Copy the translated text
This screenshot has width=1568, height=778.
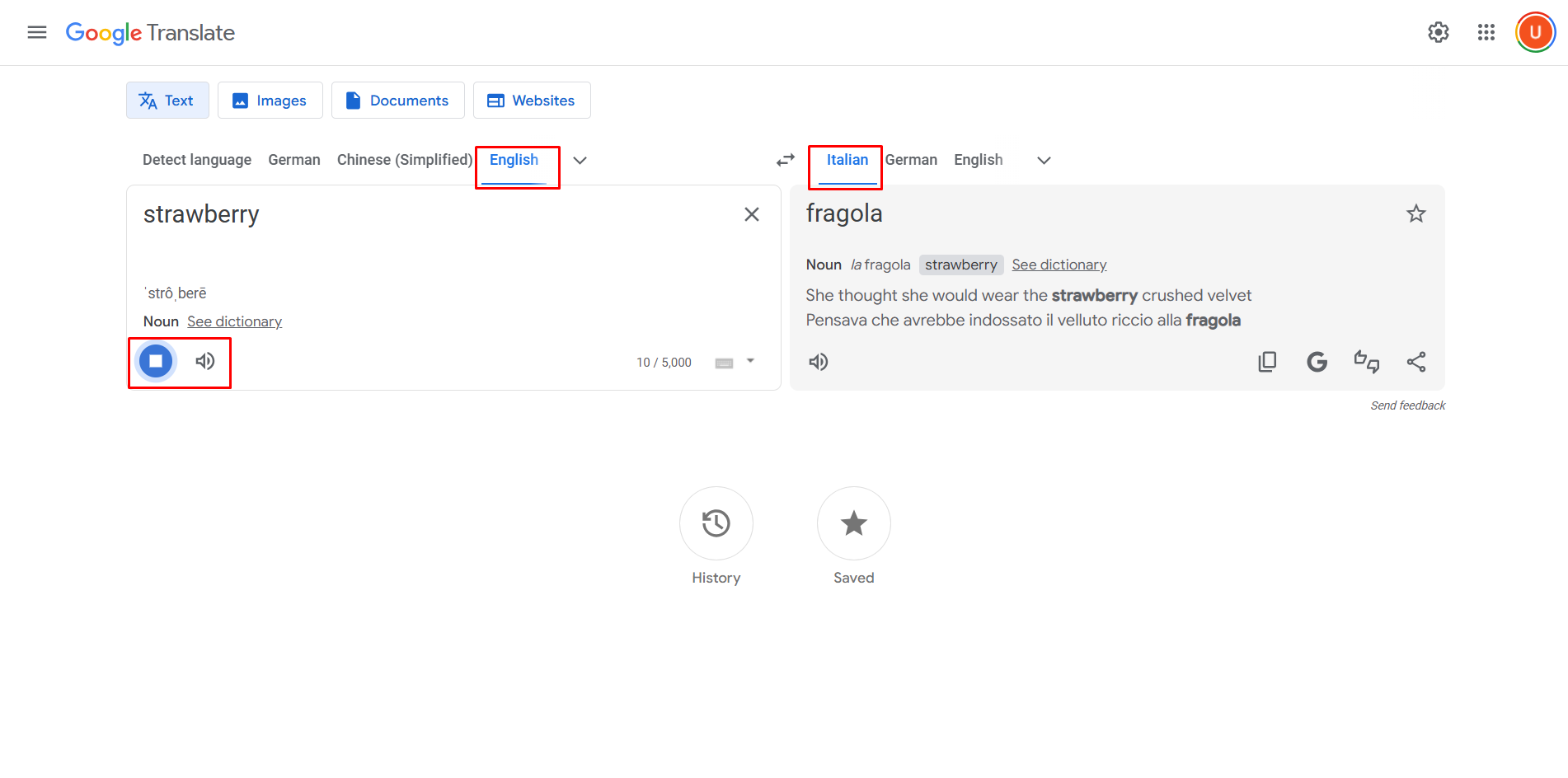[x=1267, y=361]
